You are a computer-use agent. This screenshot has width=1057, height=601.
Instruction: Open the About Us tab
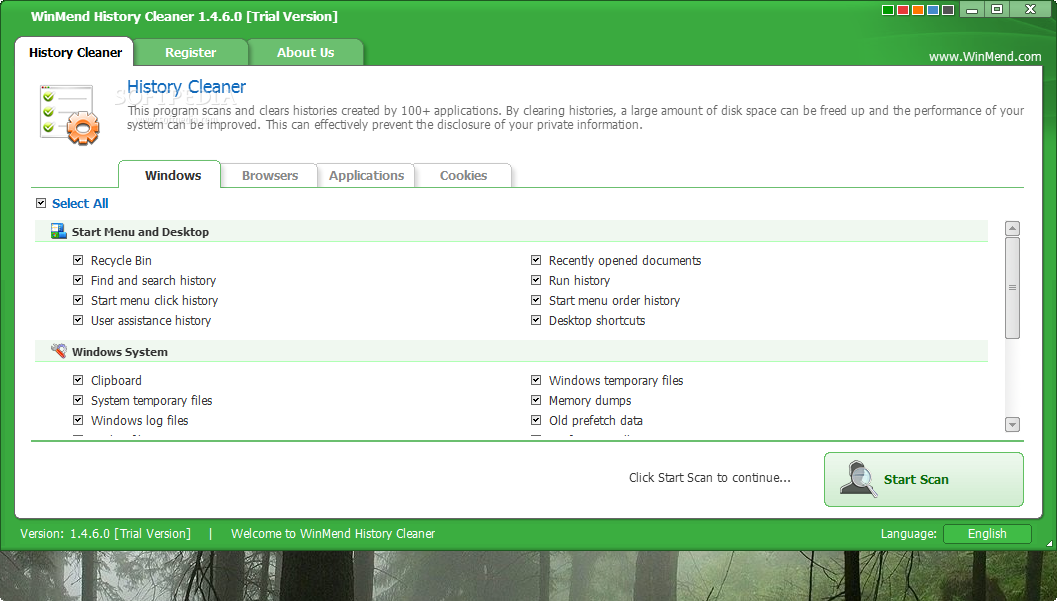click(305, 53)
